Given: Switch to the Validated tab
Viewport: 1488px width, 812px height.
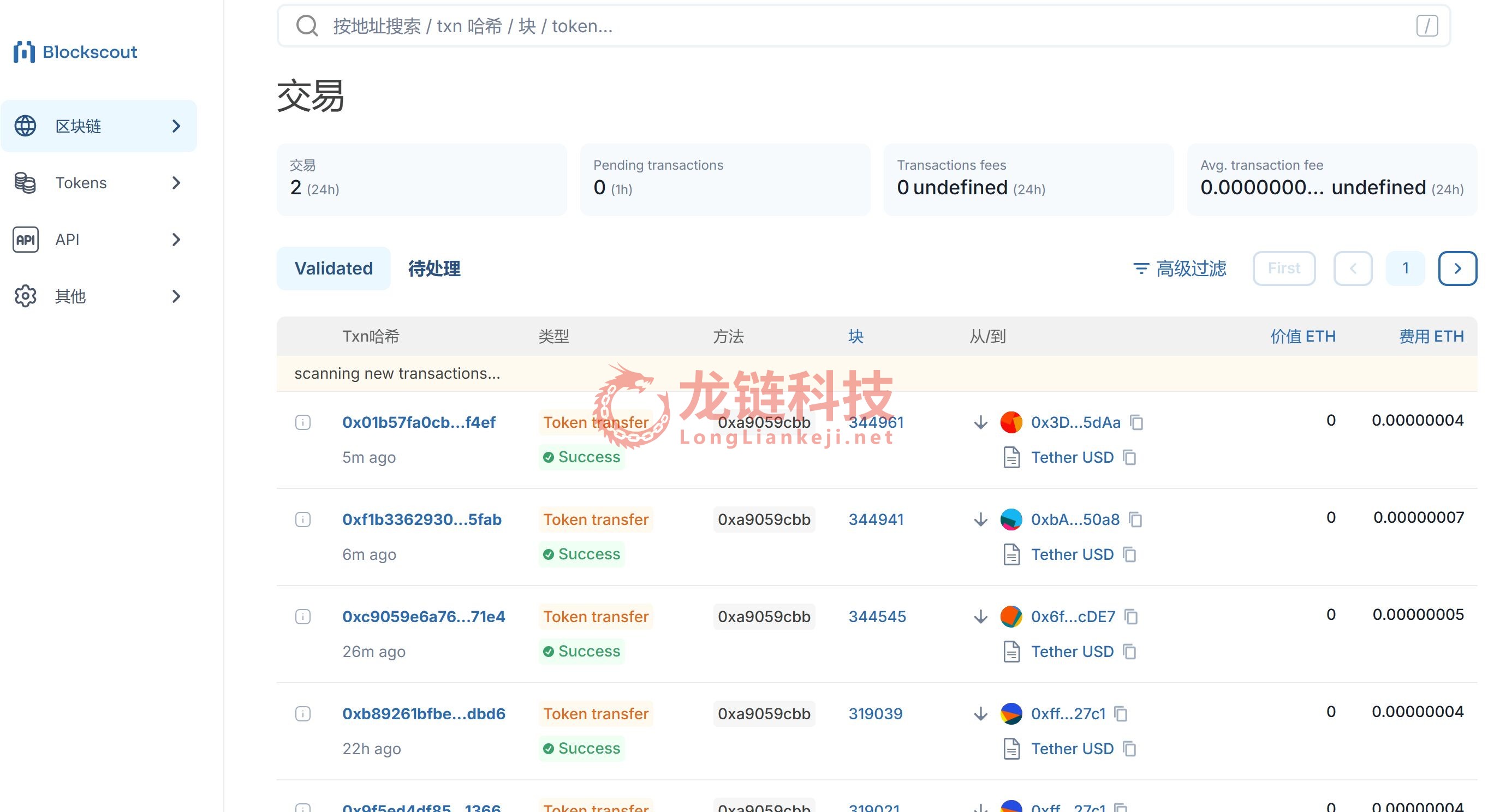Looking at the screenshot, I should coord(334,268).
